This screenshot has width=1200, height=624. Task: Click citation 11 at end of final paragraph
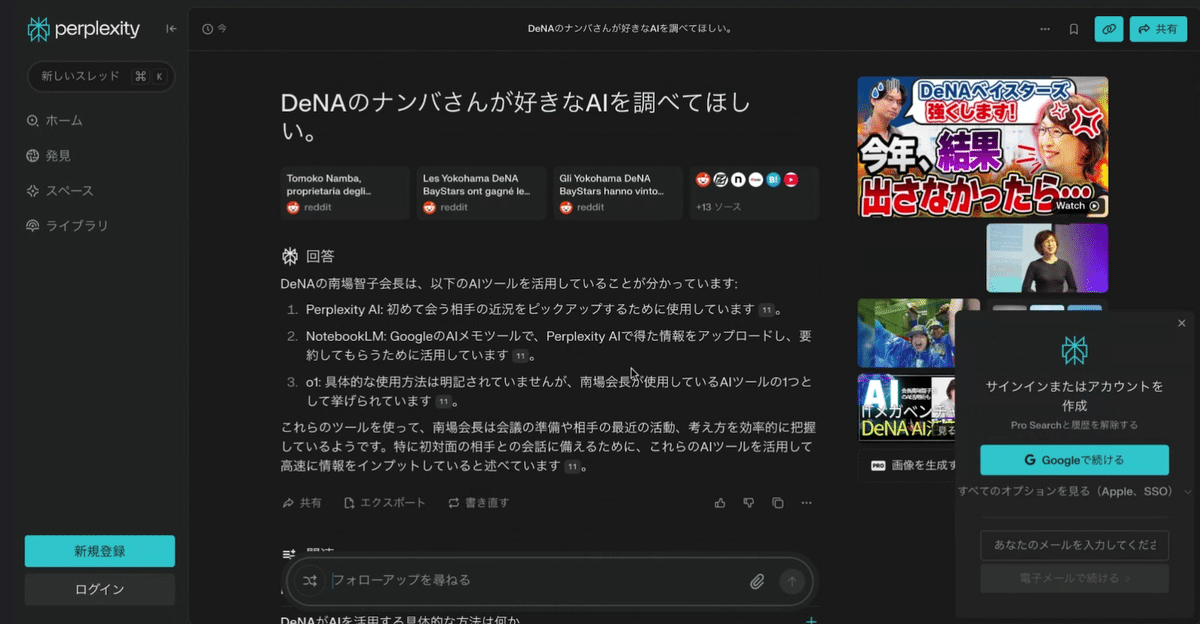[572, 467]
